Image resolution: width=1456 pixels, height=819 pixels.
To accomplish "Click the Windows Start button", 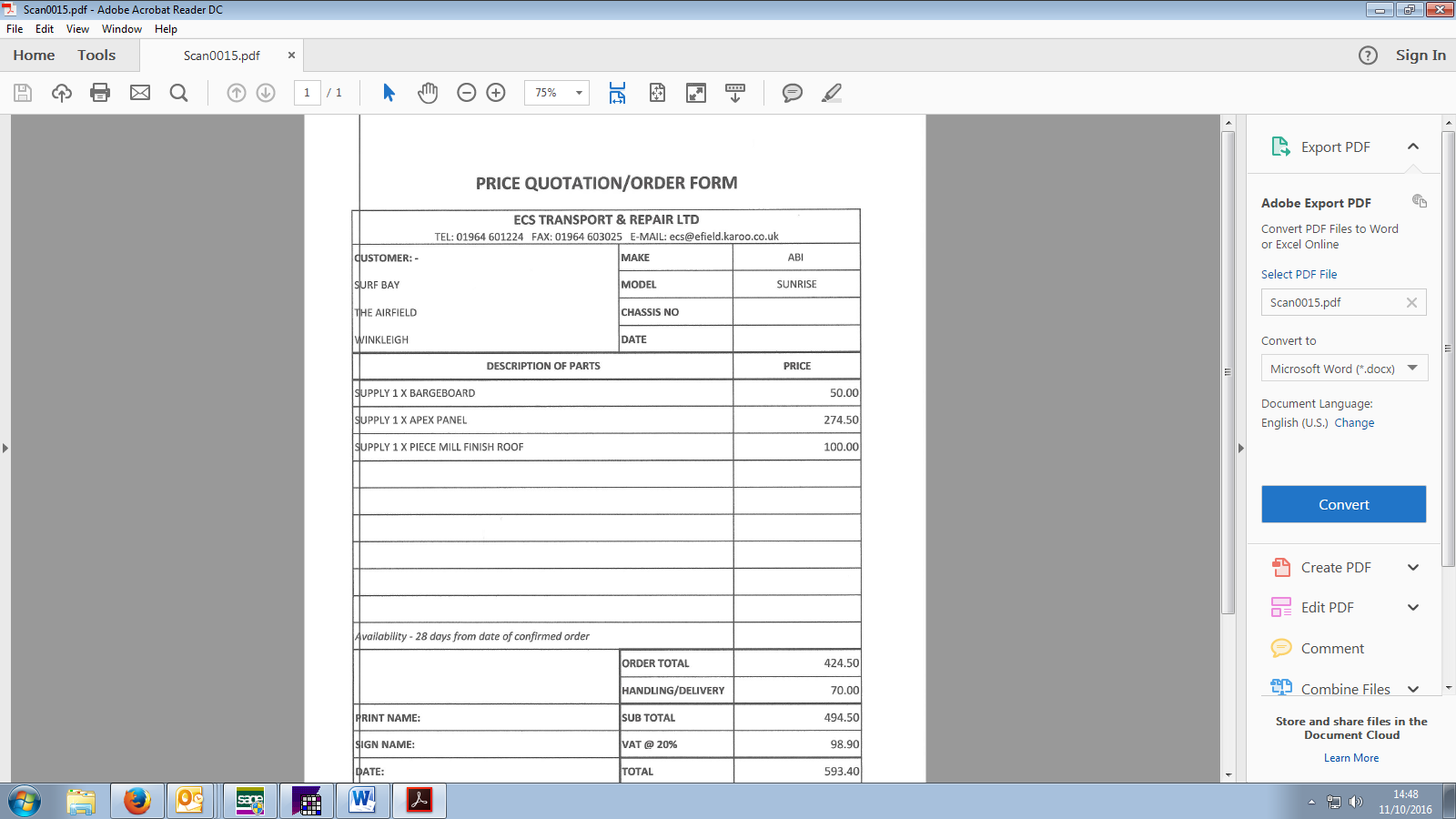I will tap(25, 802).
